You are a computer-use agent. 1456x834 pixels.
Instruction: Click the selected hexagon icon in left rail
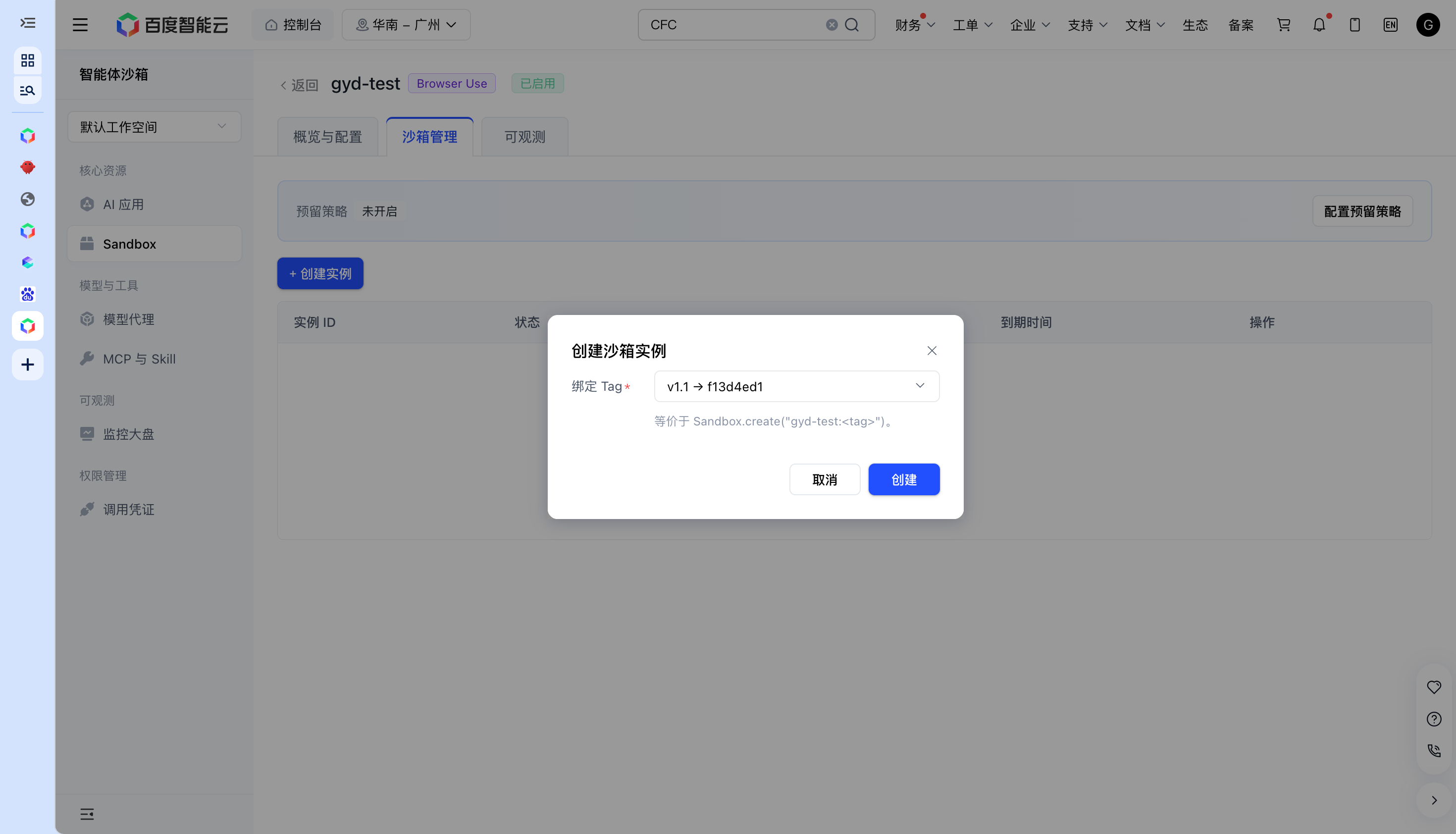[28, 326]
